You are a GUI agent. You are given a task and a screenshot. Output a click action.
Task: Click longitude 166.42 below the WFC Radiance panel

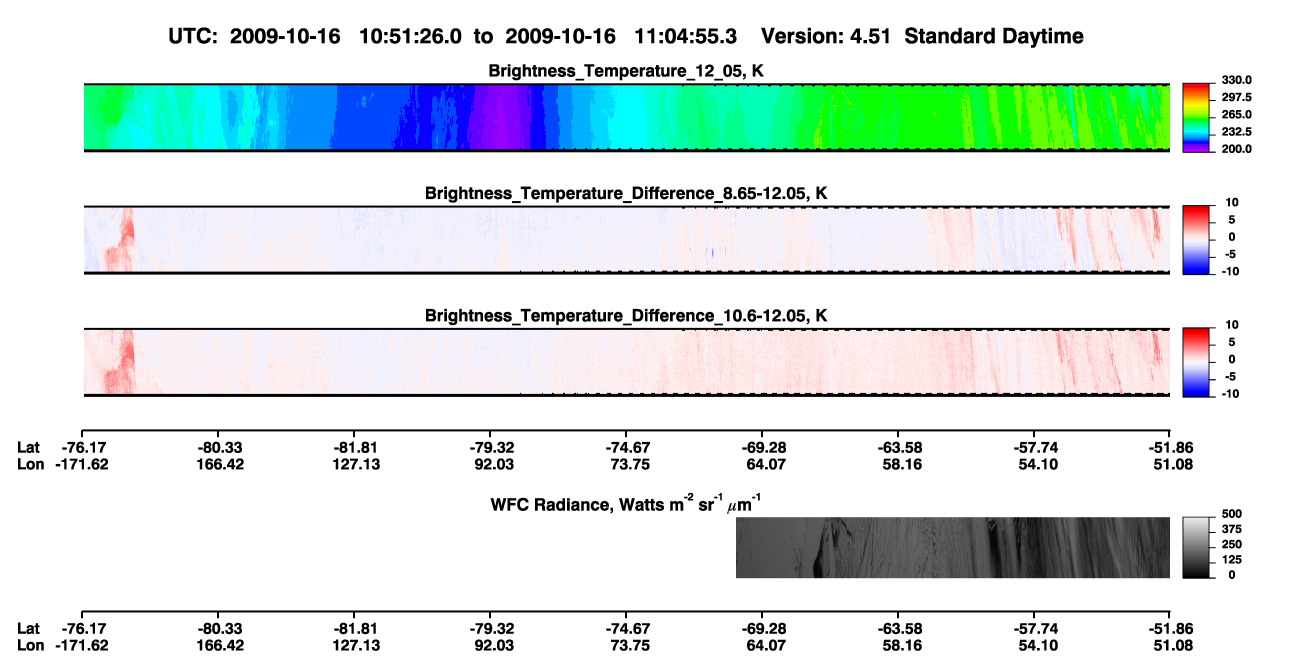[220, 646]
